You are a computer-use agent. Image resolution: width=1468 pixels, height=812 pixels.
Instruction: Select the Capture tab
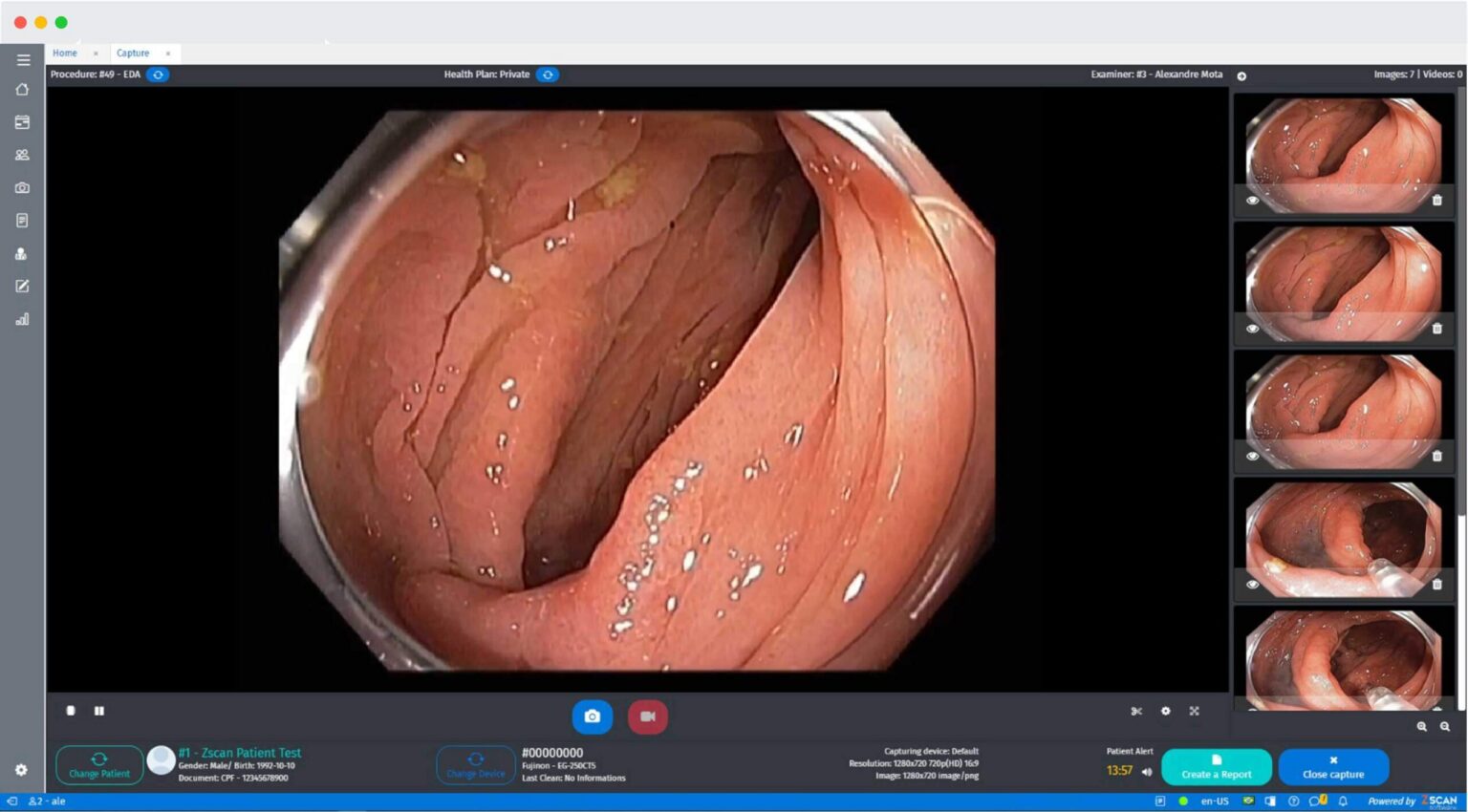[x=133, y=53]
